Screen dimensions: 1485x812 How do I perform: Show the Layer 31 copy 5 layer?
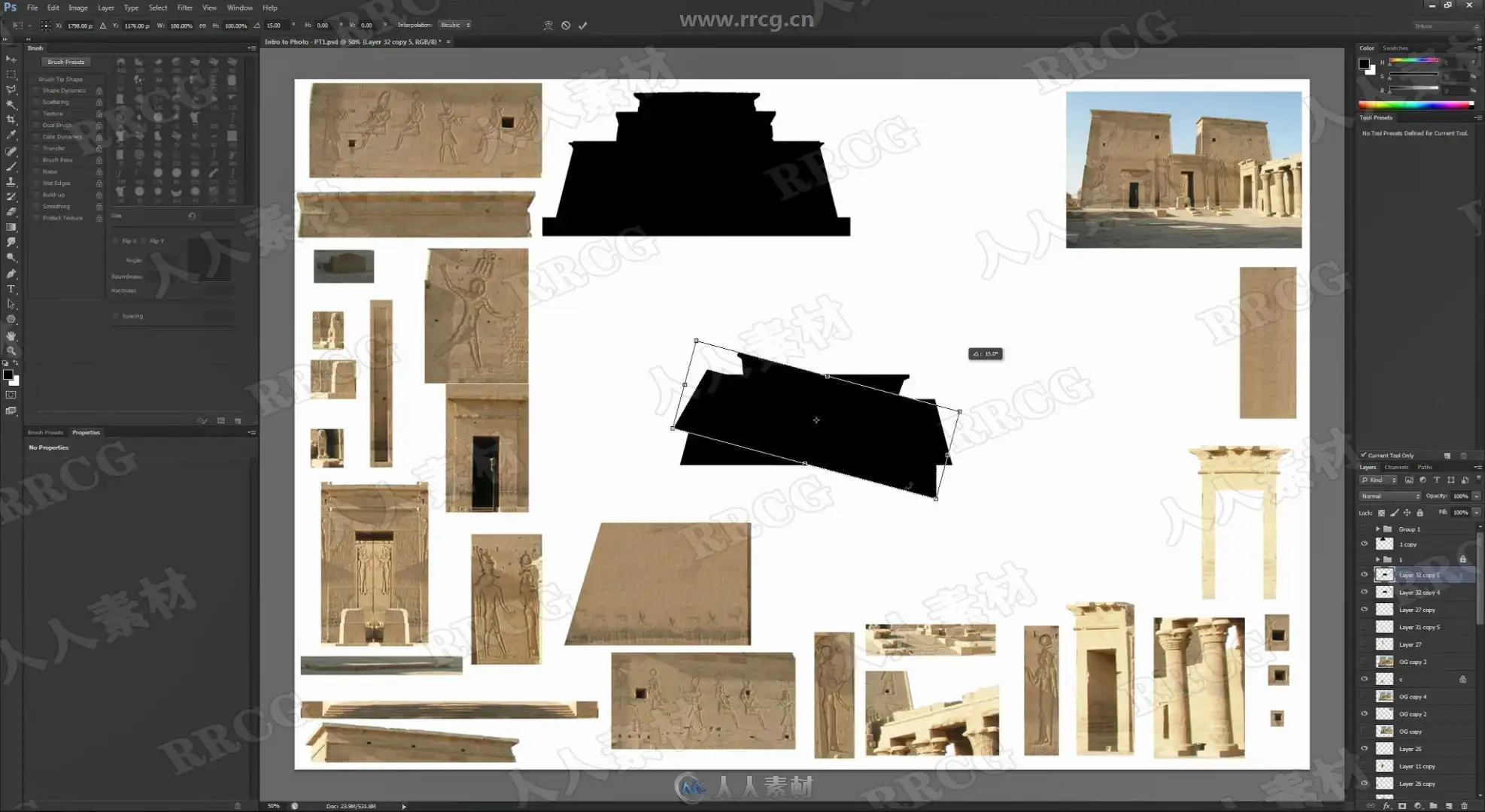tap(1364, 627)
